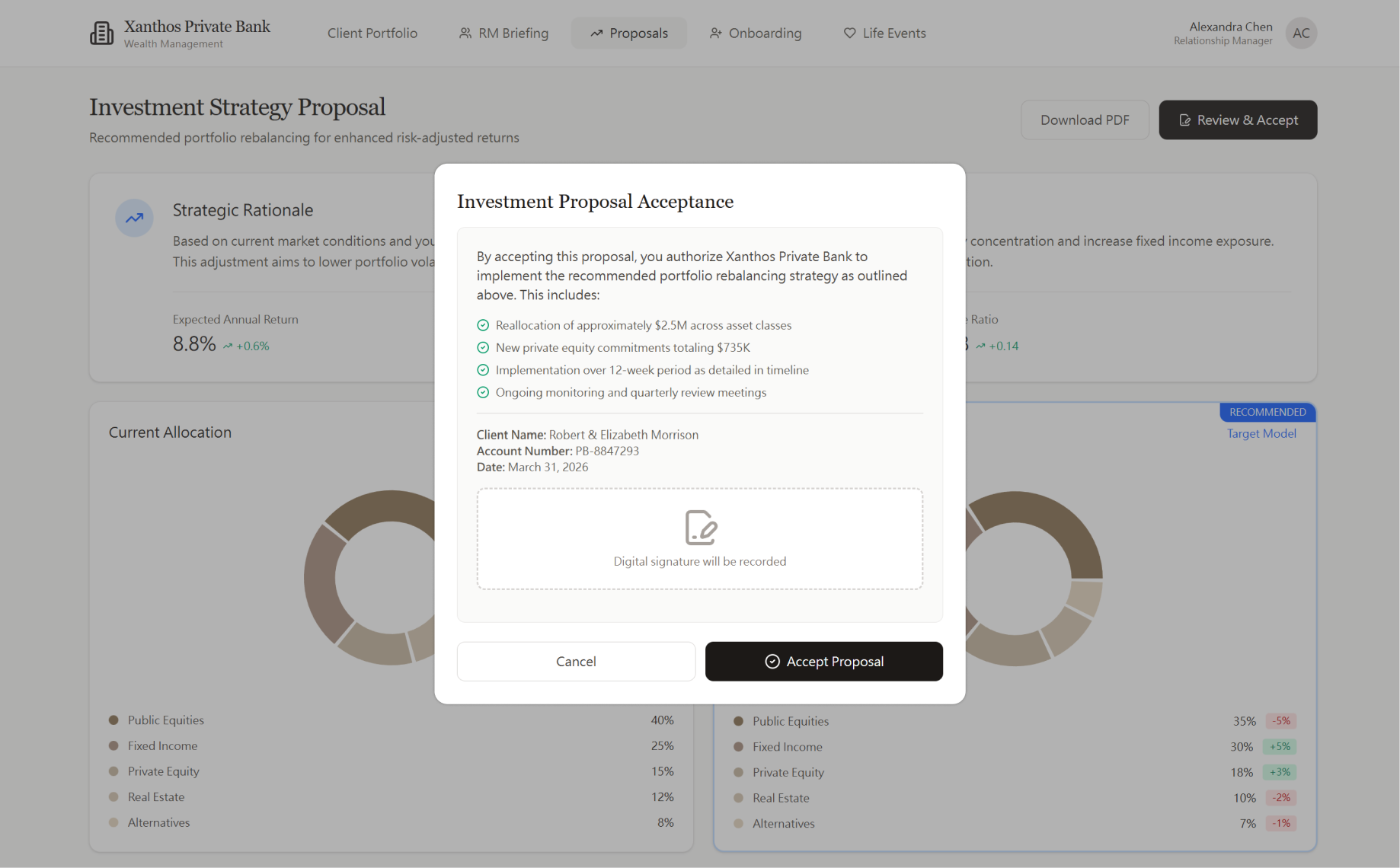The height and width of the screenshot is (868, 1400).
Task: Select the heart icon next to Life Events
Action: [x=849, y=33]
